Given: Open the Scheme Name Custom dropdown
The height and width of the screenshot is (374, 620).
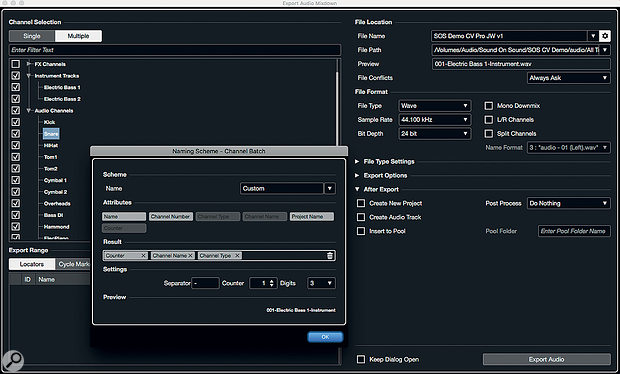Looking at the screenshot, I should (x=330, y=189).
